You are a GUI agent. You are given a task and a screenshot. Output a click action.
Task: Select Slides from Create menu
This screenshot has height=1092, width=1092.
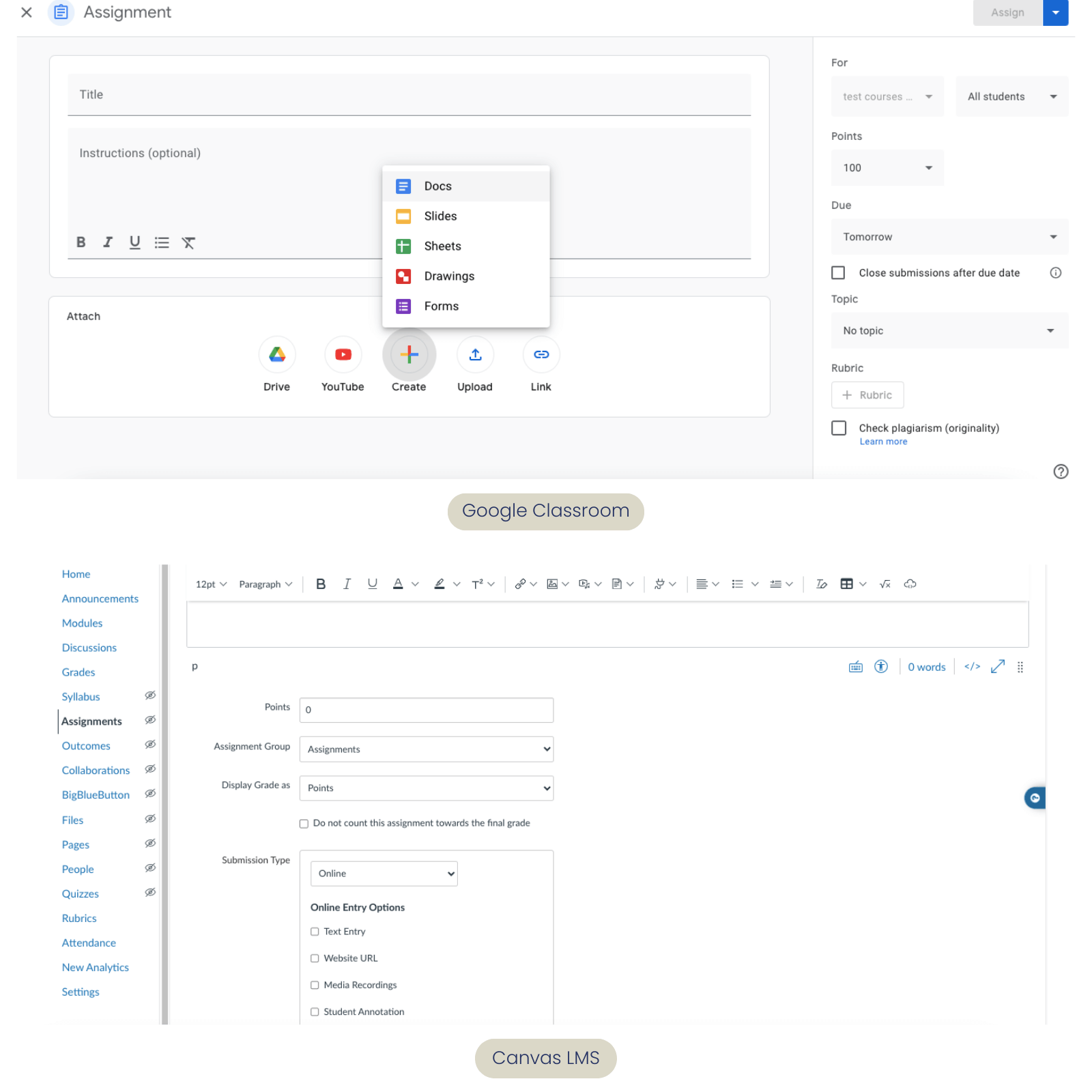pyautogui.click(x=466, y=216)
